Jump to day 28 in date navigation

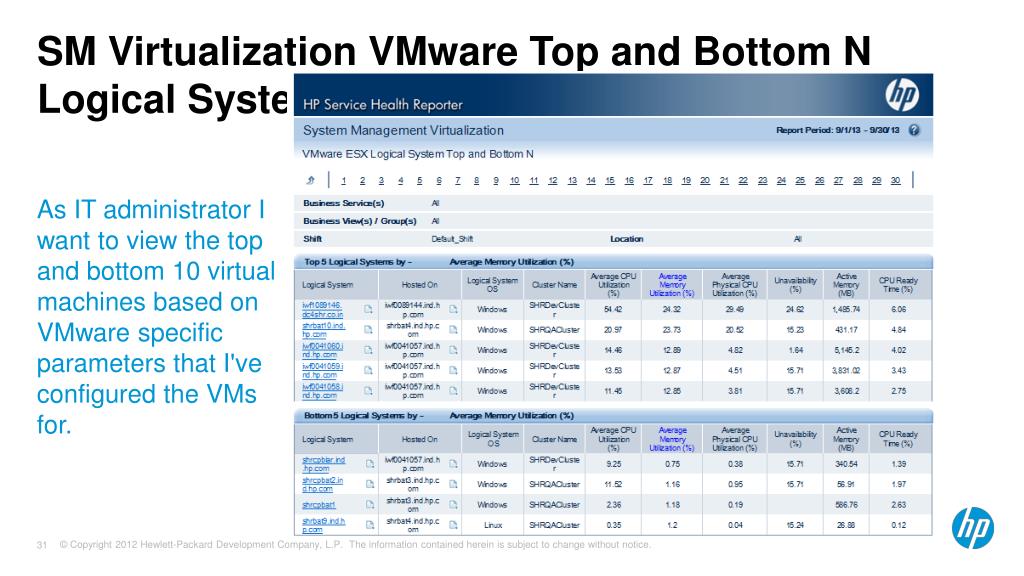click(x=857, y=181)
